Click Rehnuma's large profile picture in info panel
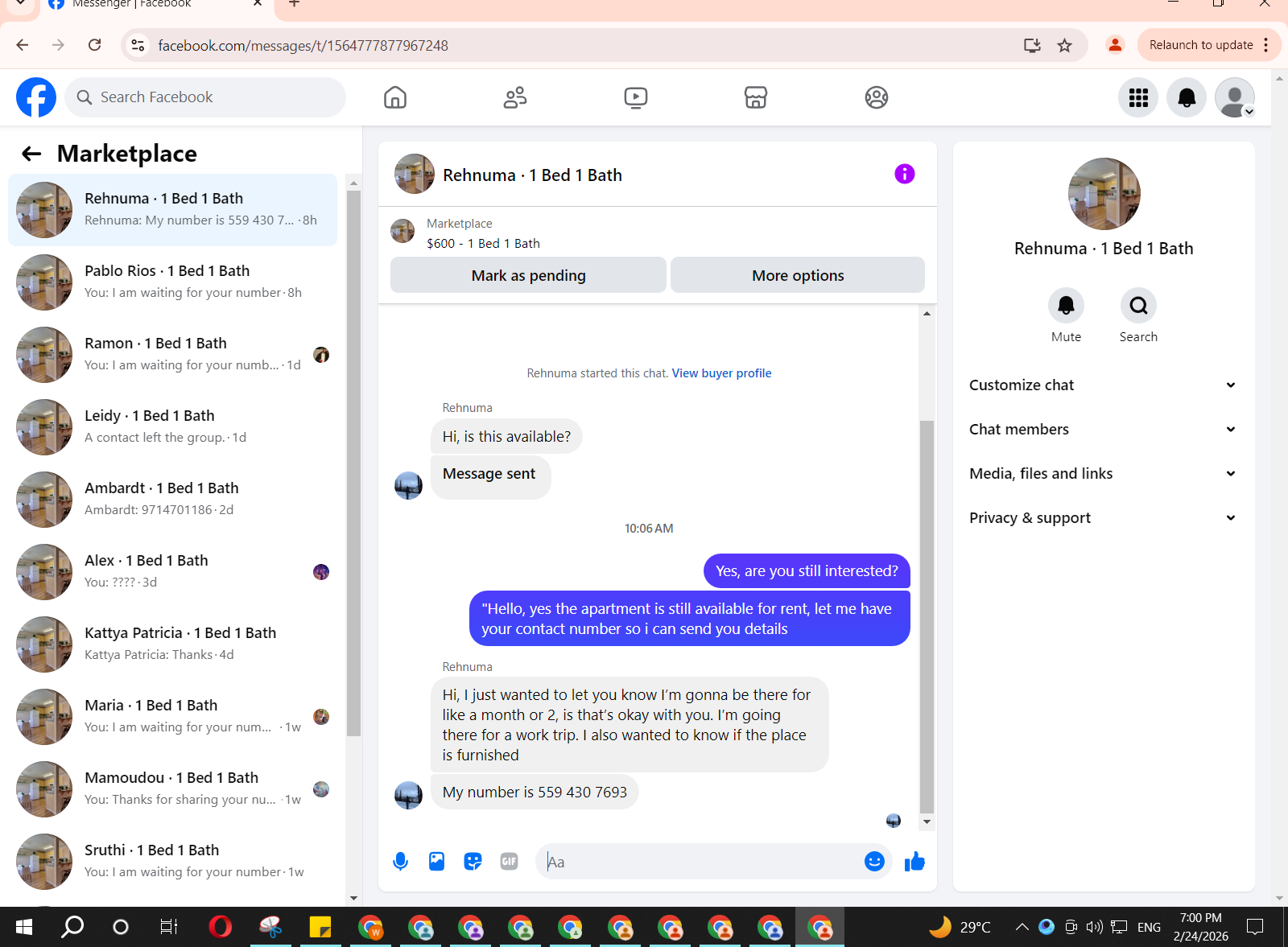Viewport: 1288px width, 947px height. (1104, 194)
